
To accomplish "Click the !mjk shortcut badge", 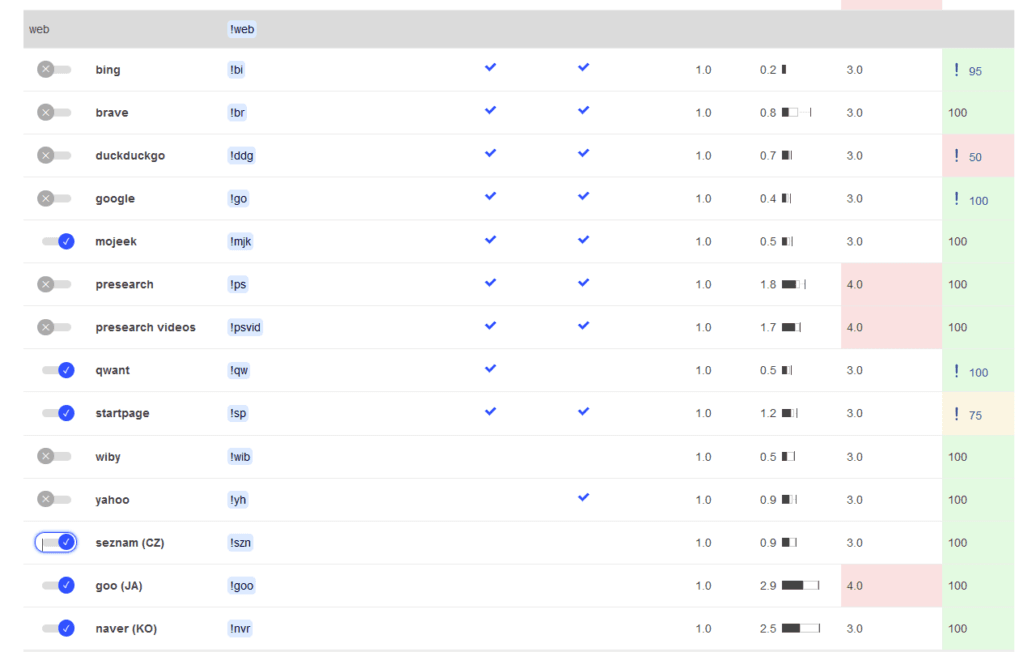I will click(x=240, y=242).
